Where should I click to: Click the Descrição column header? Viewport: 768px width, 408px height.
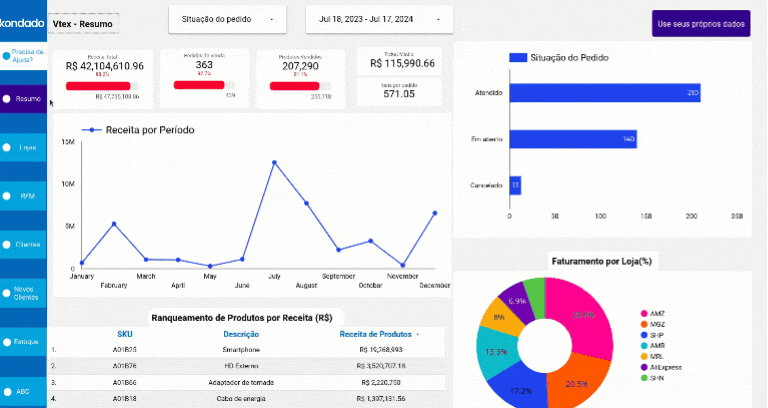(241, 334)
